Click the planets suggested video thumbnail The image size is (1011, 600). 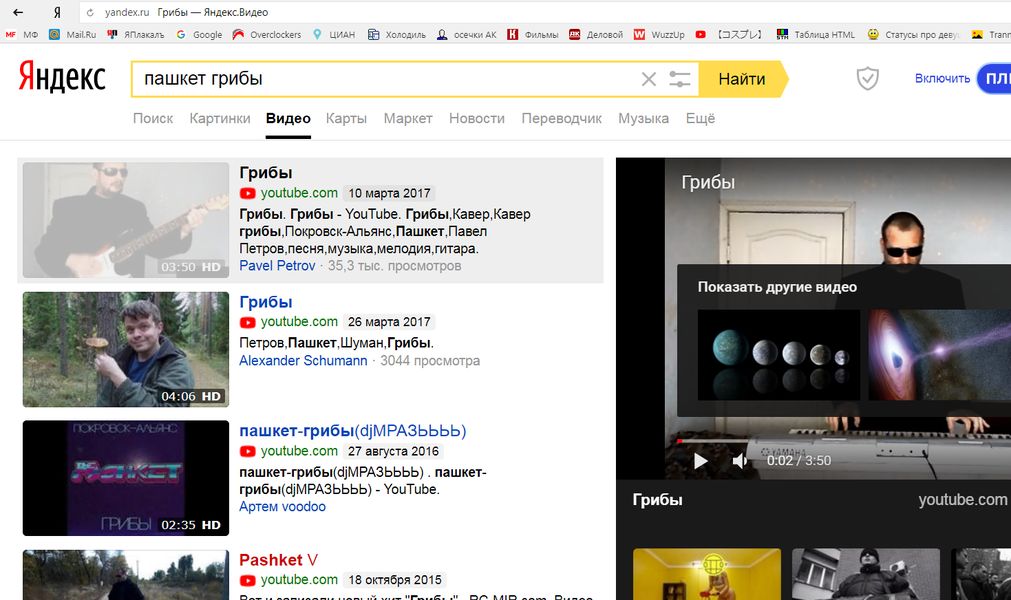(779, 355)
